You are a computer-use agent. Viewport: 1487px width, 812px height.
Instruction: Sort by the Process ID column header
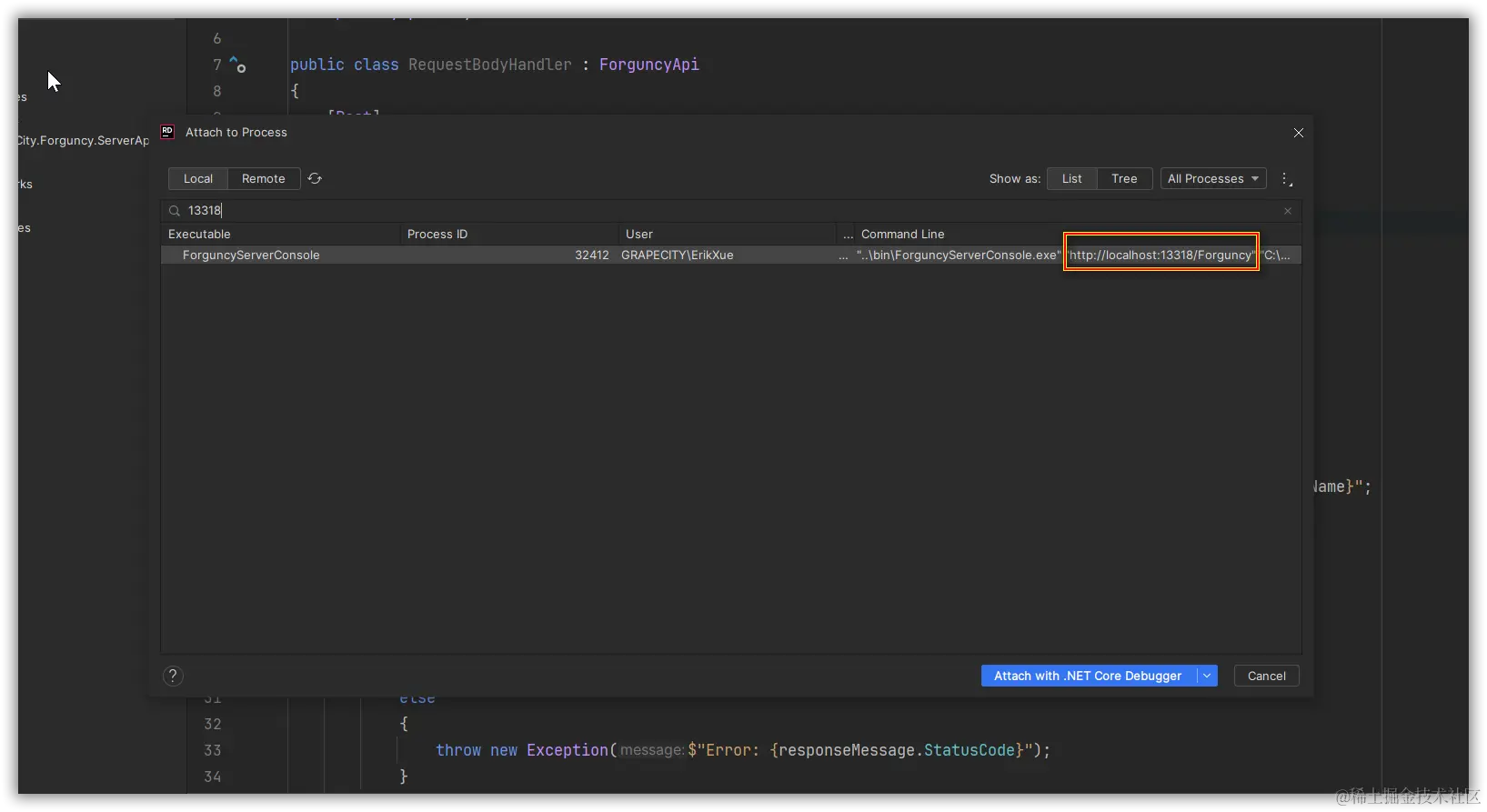pos(508,235)
